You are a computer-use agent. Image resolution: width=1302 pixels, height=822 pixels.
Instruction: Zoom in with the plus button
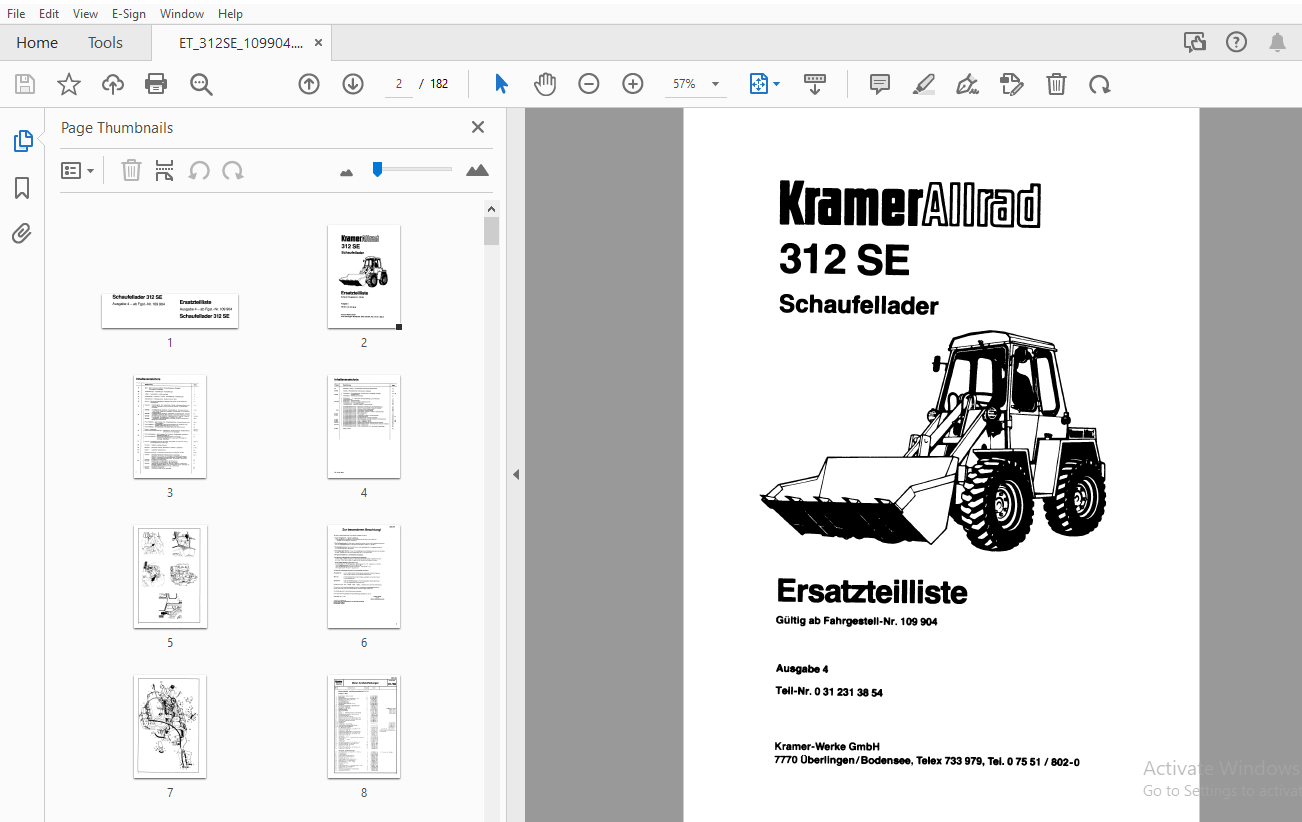point(633,84)
